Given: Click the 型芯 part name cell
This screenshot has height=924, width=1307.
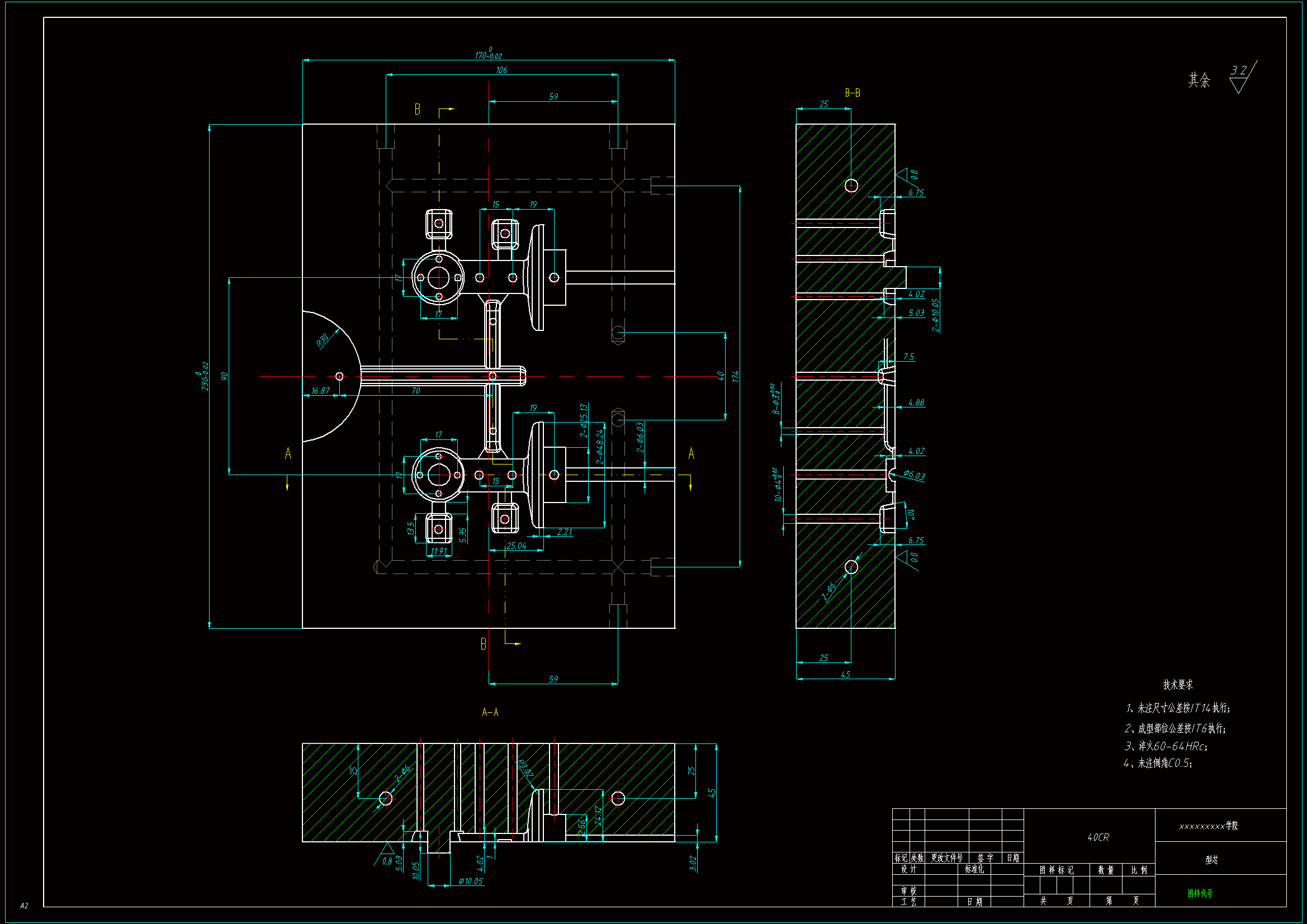Looking at the screenshot, I should tap(1212, 860).
